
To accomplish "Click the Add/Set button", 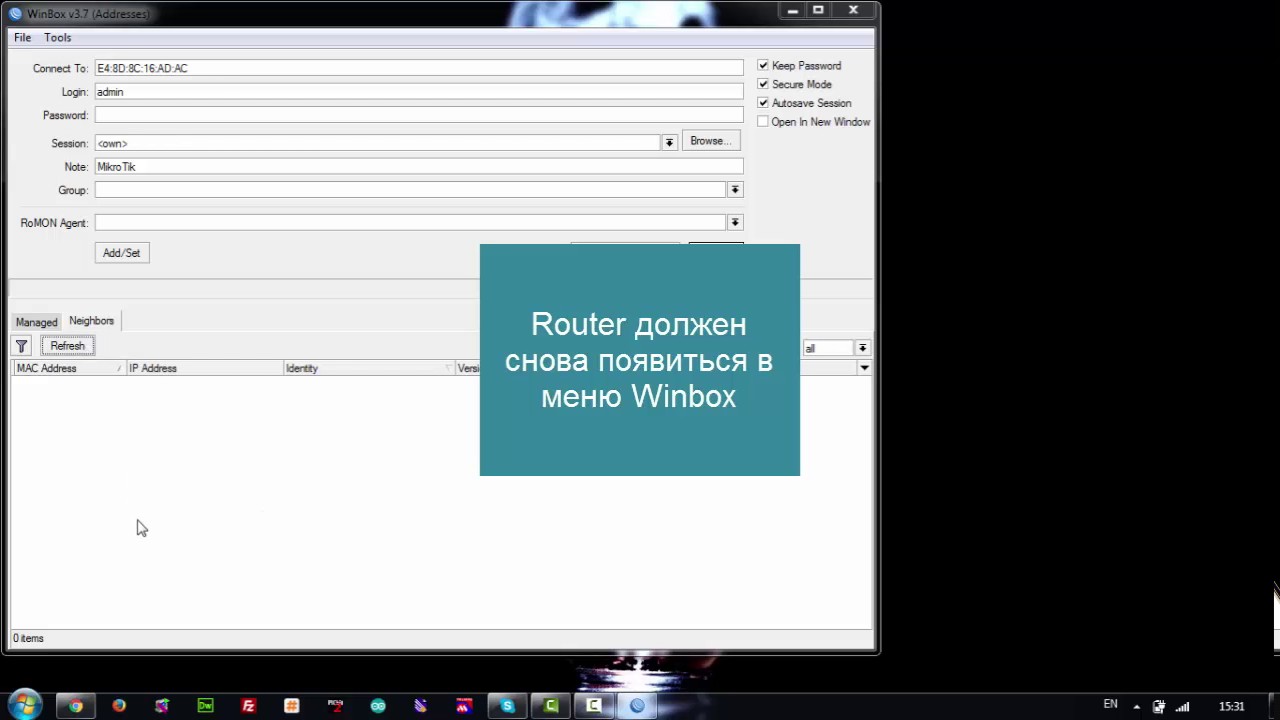I will [122, 253].
